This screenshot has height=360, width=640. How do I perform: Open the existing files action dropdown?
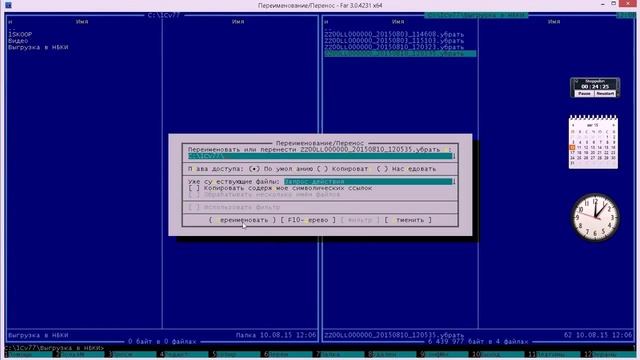point(368,182)
